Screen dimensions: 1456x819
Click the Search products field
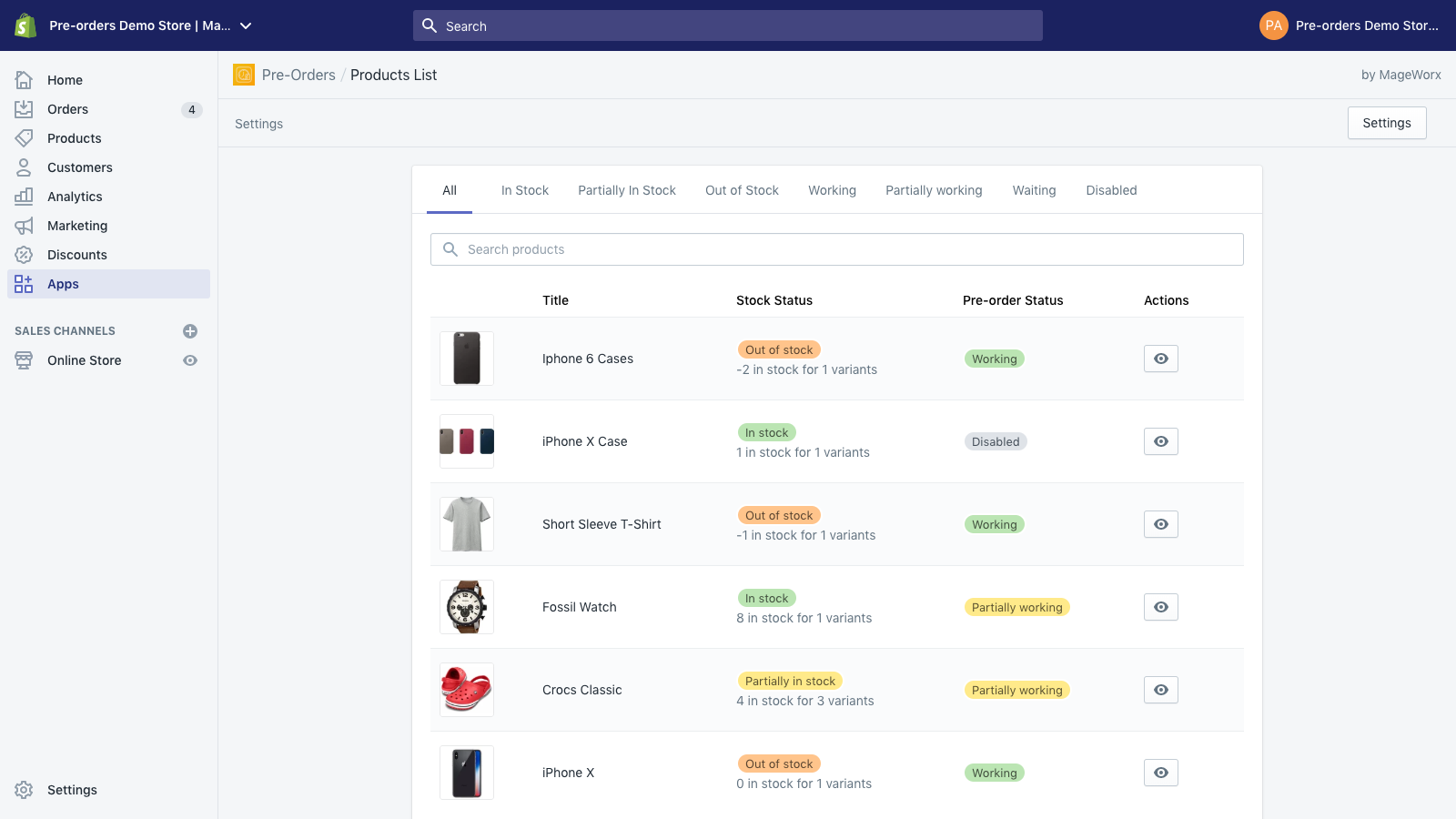point(837,249)
